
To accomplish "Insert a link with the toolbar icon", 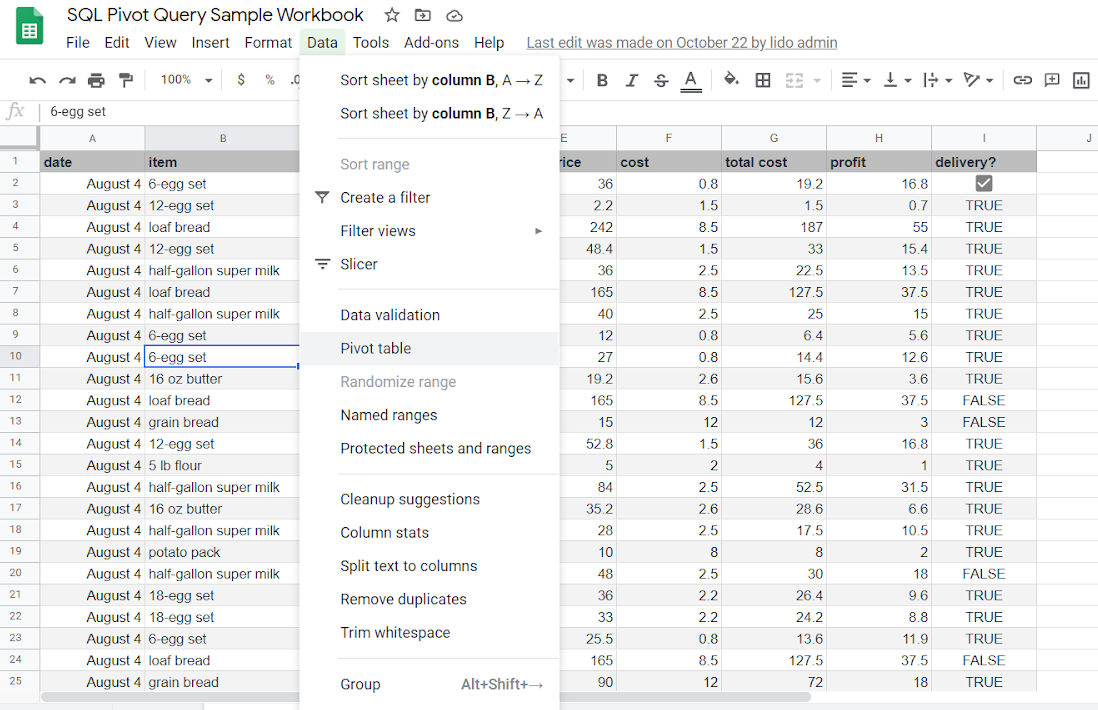I will pos(1022,79).
